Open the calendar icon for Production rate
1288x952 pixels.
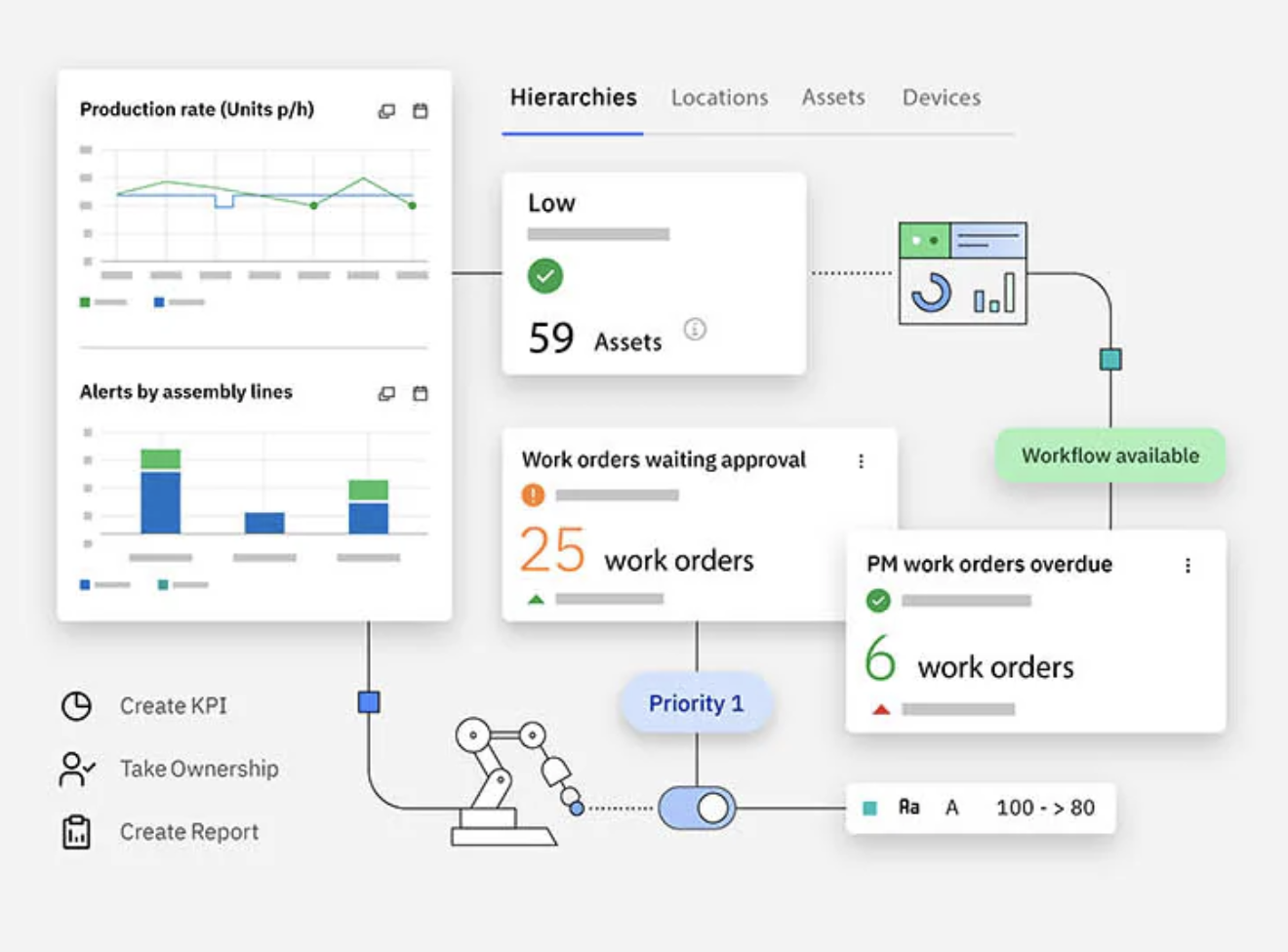click(x=421, y=111)
